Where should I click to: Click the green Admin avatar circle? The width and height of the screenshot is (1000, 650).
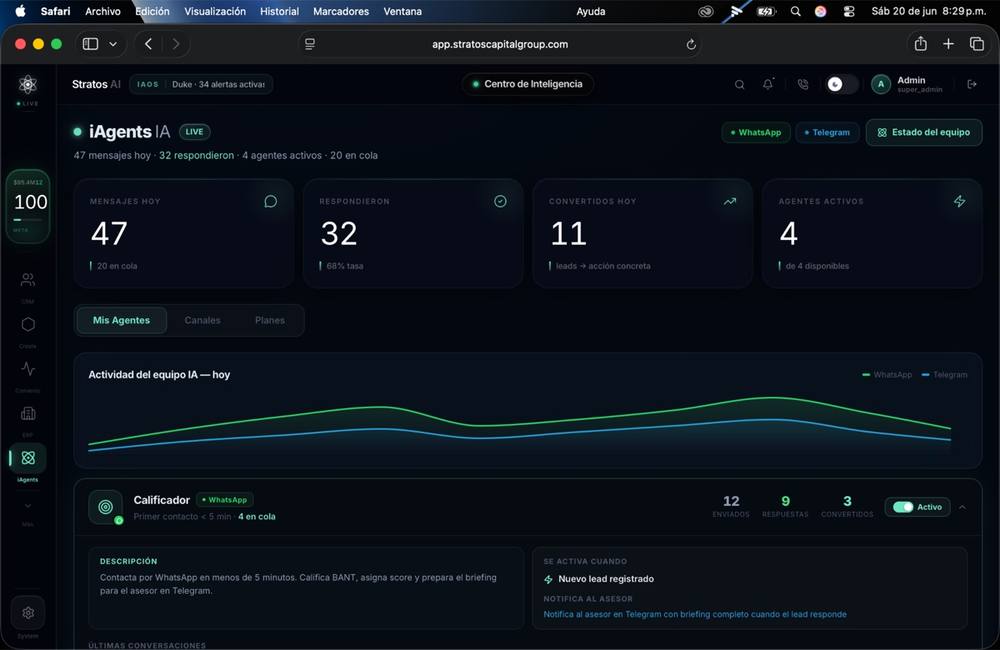click(x=881, y=84)
